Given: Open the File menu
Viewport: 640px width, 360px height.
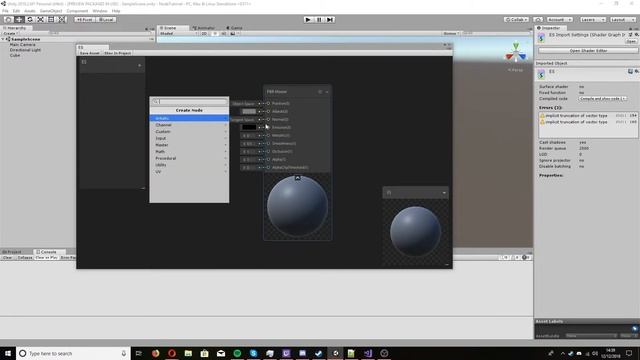Looking at the screenshot, I should click(5, 11).
